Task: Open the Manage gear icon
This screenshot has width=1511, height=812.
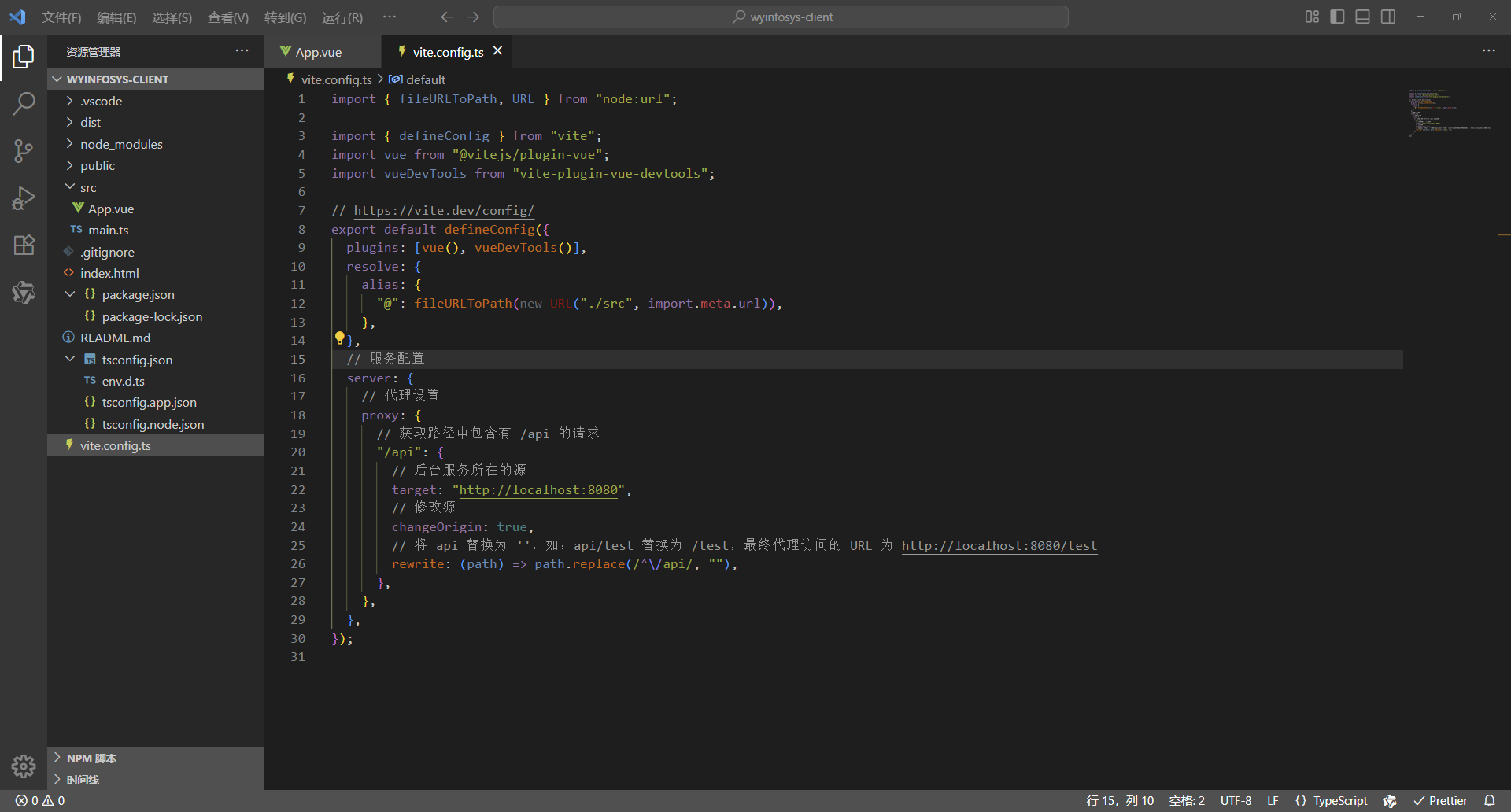Action: (24, 766)
